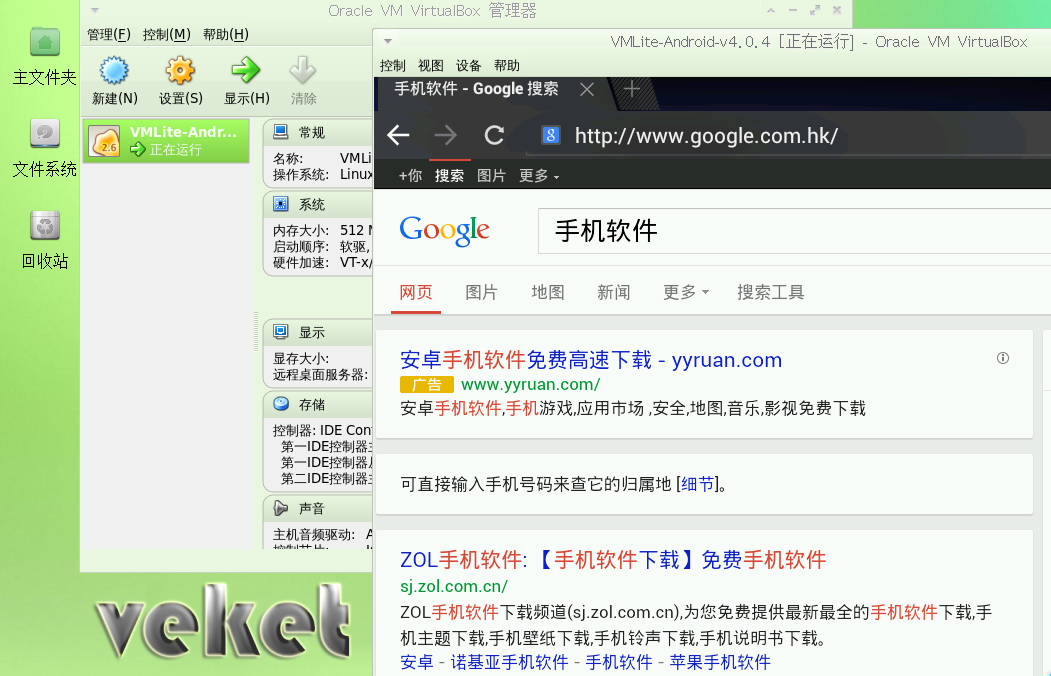
Task: Open a new browser tab with plus
Action: point(631,88)
